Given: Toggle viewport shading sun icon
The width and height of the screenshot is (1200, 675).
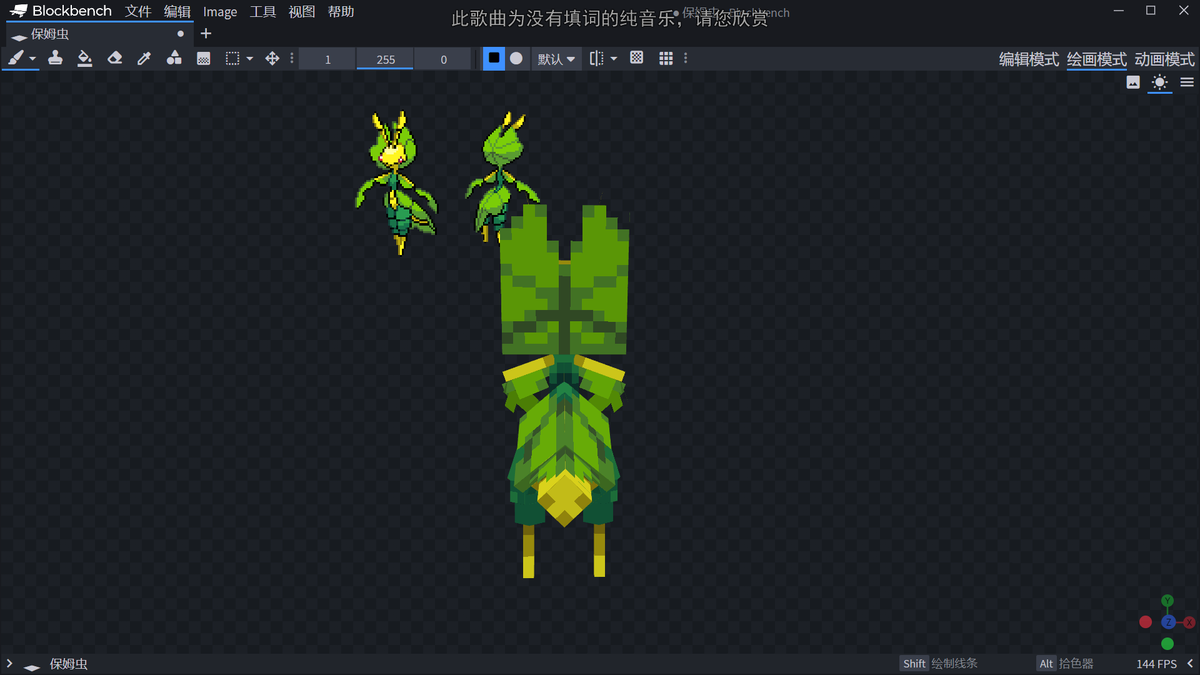Looking at the screenshot, I should tap(1160, 83).
